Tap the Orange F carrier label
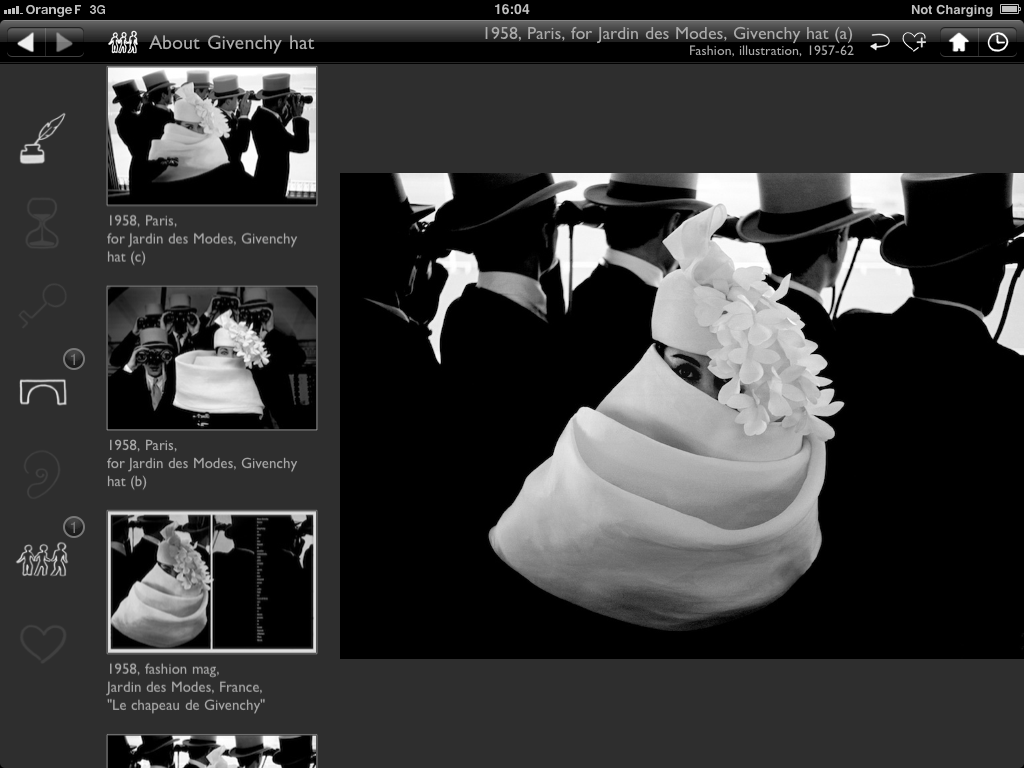The image size is (1024, 768). (x=54, y=9)
